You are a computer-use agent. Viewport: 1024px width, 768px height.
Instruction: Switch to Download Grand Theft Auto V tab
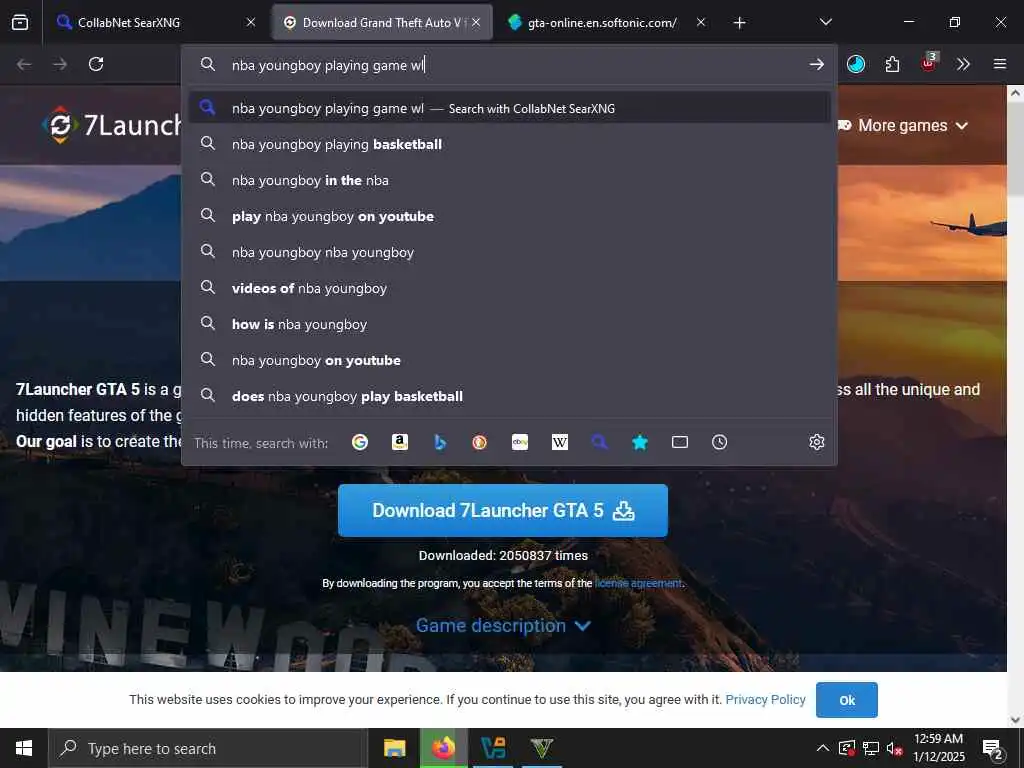tap(381, 22)
